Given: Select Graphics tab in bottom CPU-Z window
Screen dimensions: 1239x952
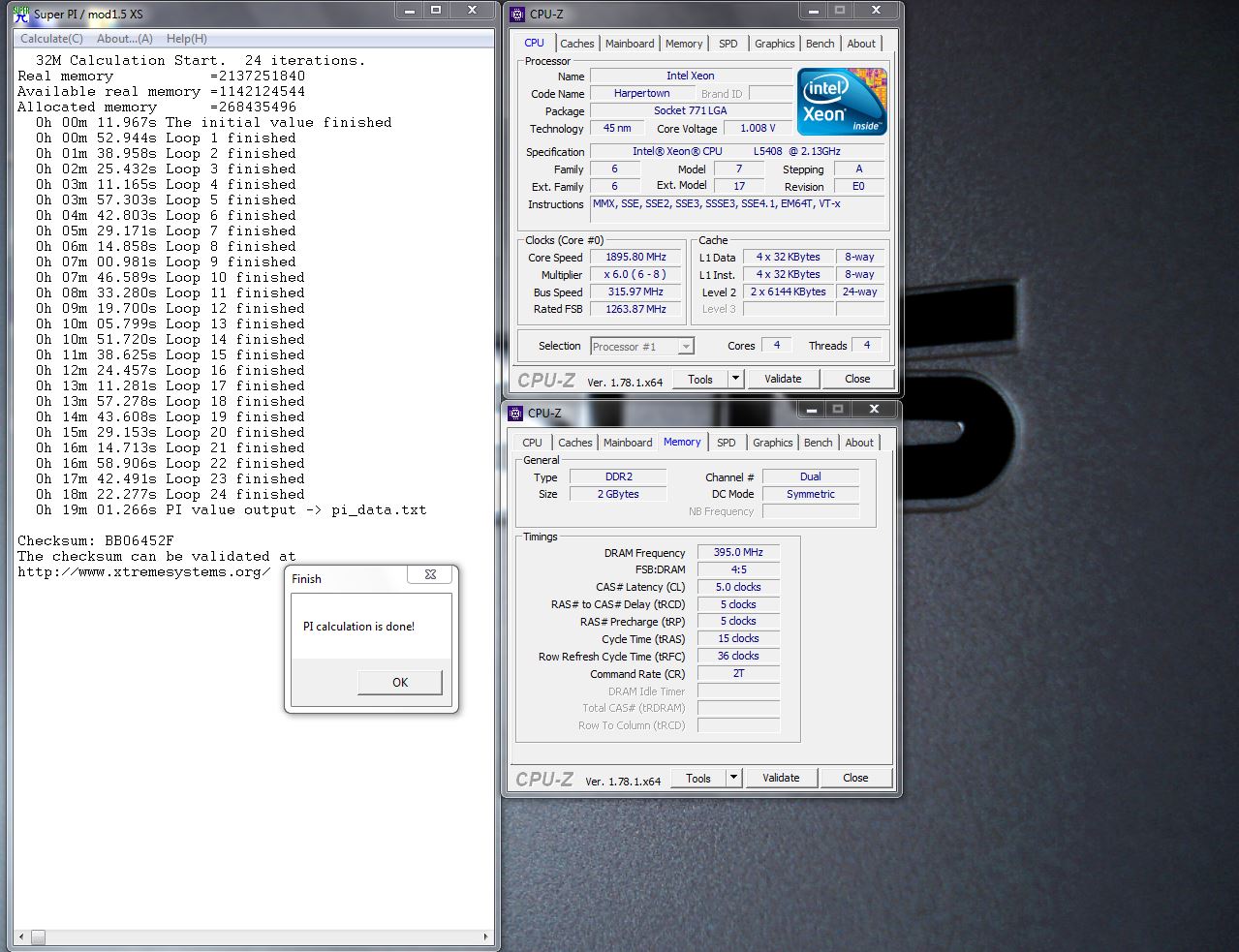Looking at the screenshot, I should click(x=773, y=443).
